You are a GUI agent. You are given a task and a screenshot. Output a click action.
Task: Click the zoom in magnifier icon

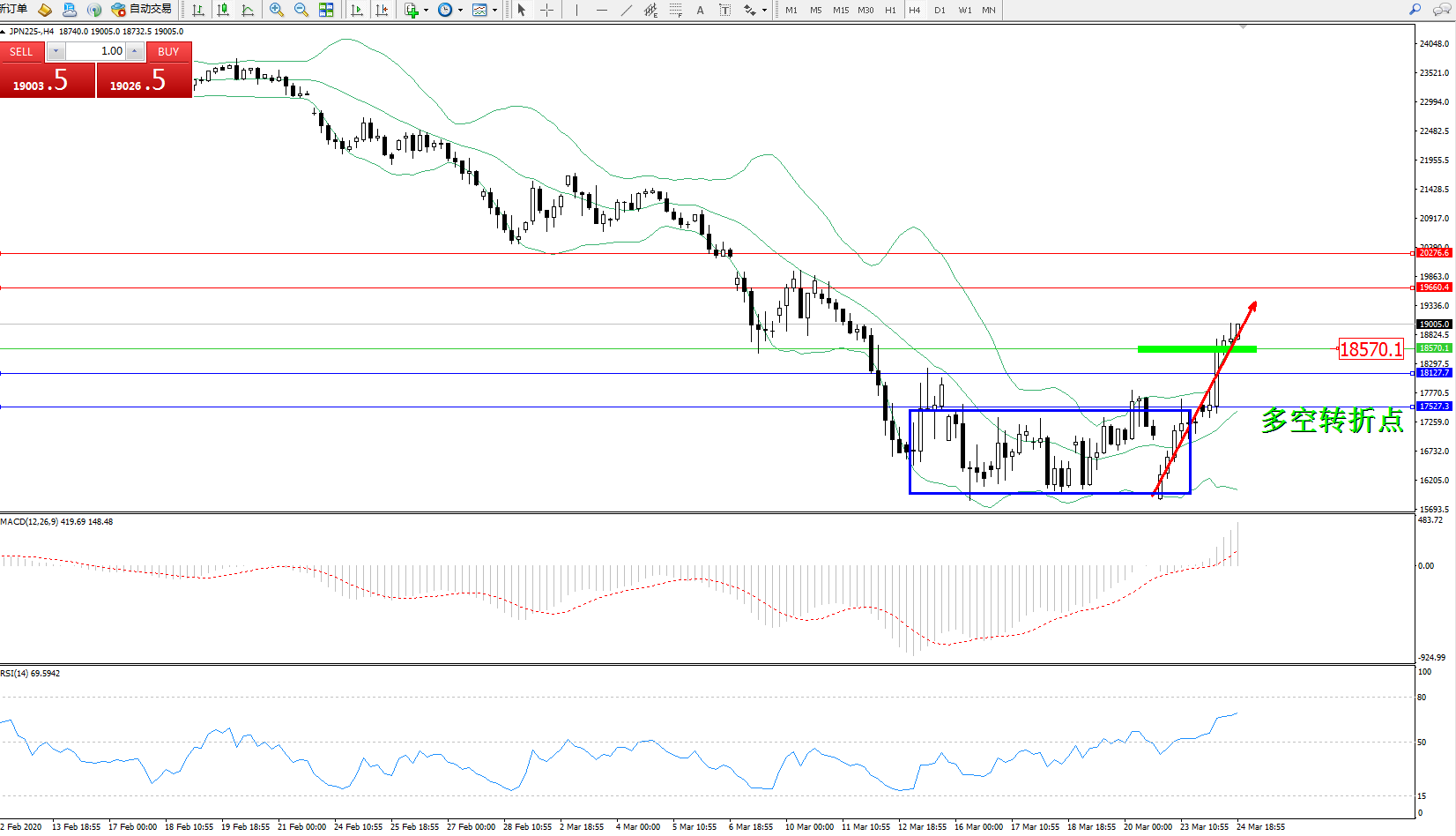[277, 10]
